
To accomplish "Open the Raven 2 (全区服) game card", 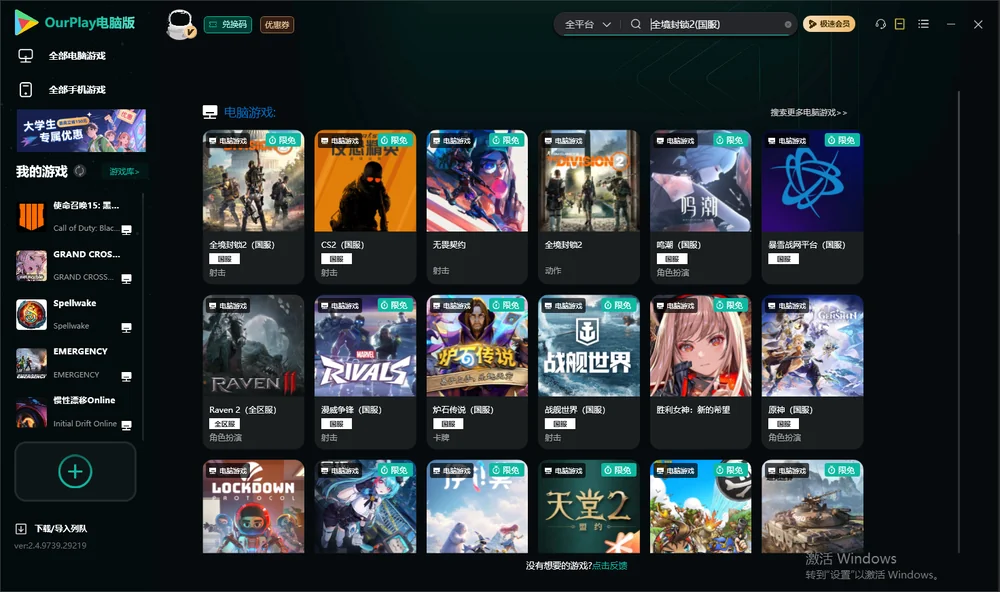I will 253,372.
